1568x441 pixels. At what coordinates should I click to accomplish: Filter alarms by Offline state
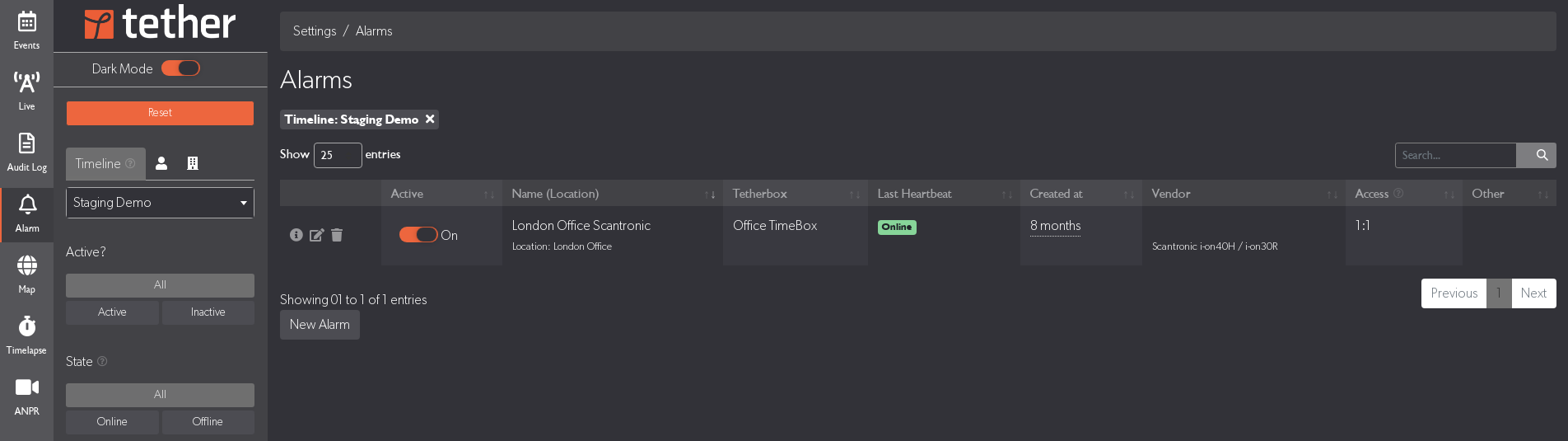pyautogui.click(x=208, y=422)
